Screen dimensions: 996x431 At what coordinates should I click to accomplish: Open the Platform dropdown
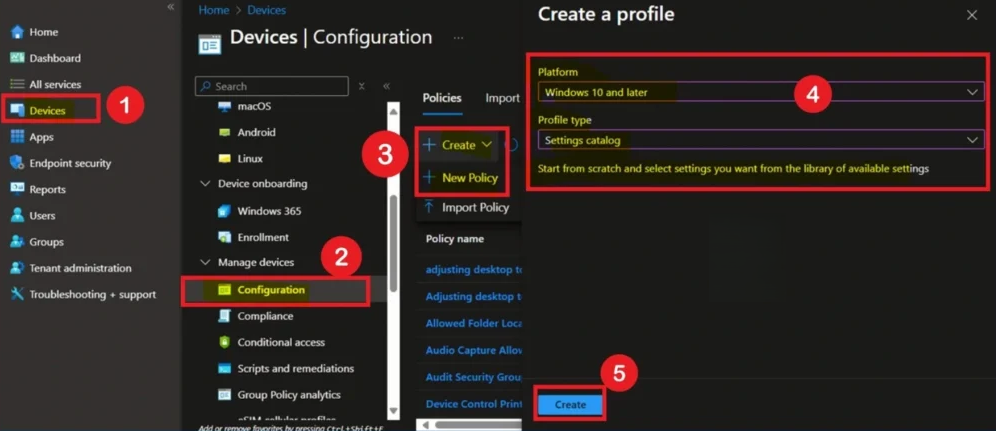click(x=760, y=92)
